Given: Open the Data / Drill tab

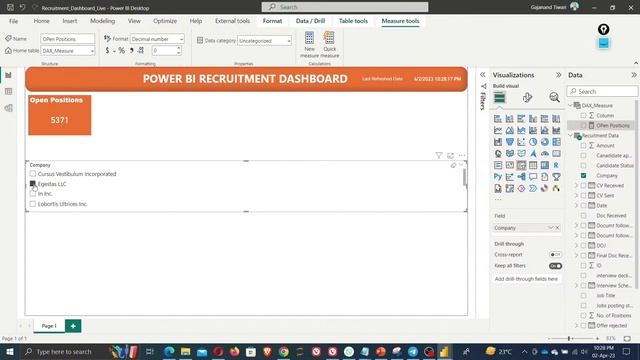Looking at the screenshot, I should point(310,21).
